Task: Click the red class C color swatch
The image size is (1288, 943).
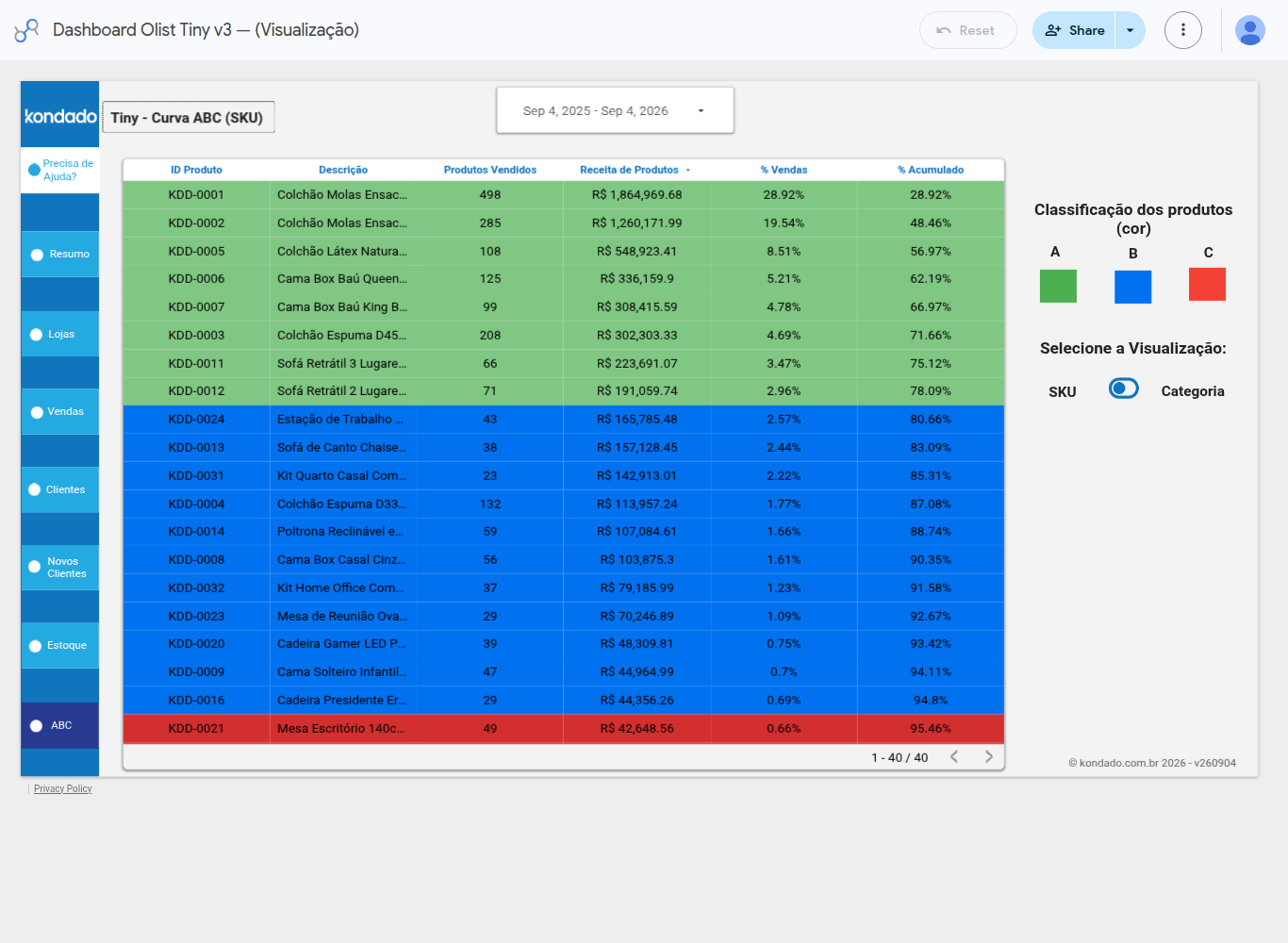Action: click(x=1207, y=284)
